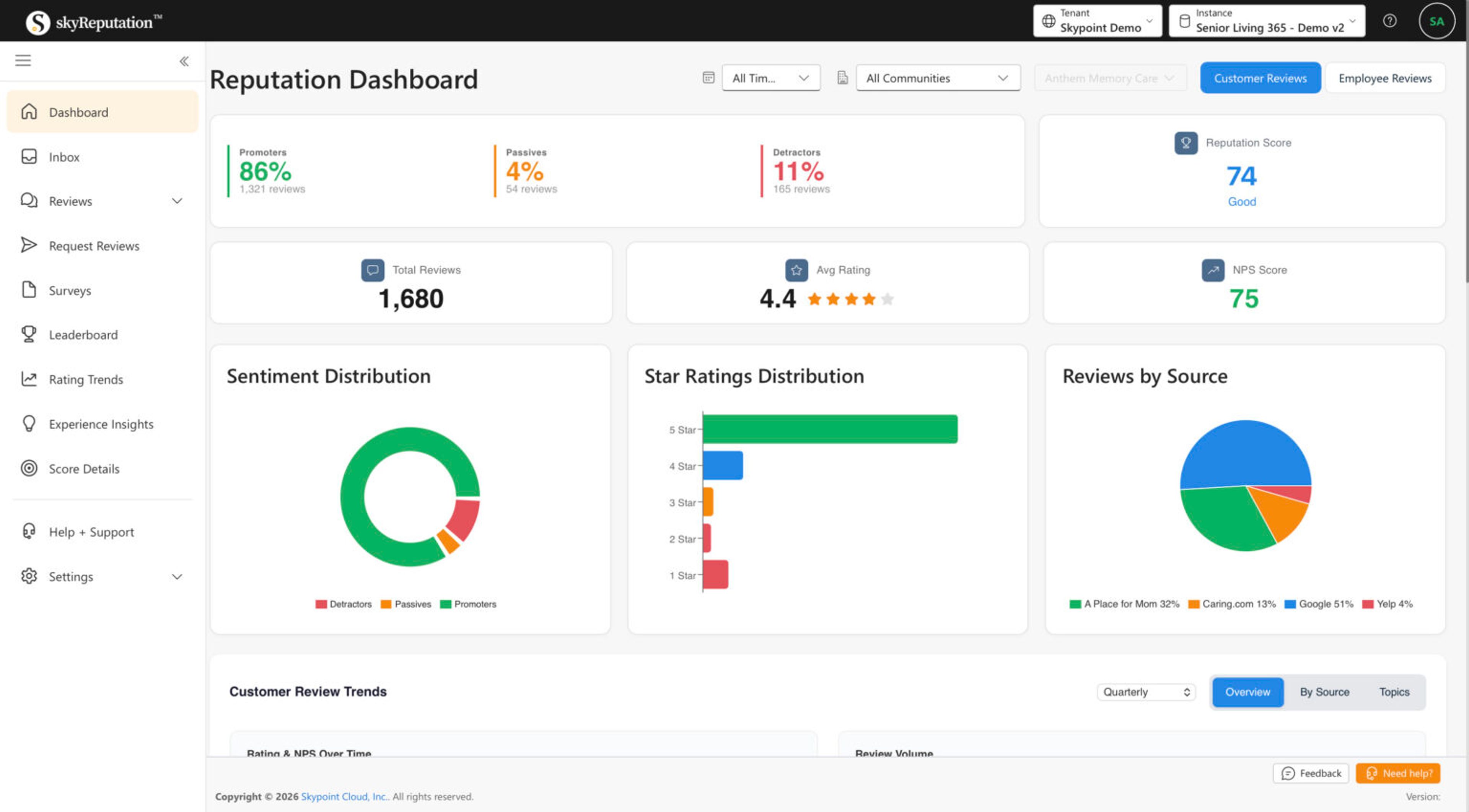This screenshot has height=812, width=1469.
Task: Open Help + Support headset icon
Action: (29, 531)
